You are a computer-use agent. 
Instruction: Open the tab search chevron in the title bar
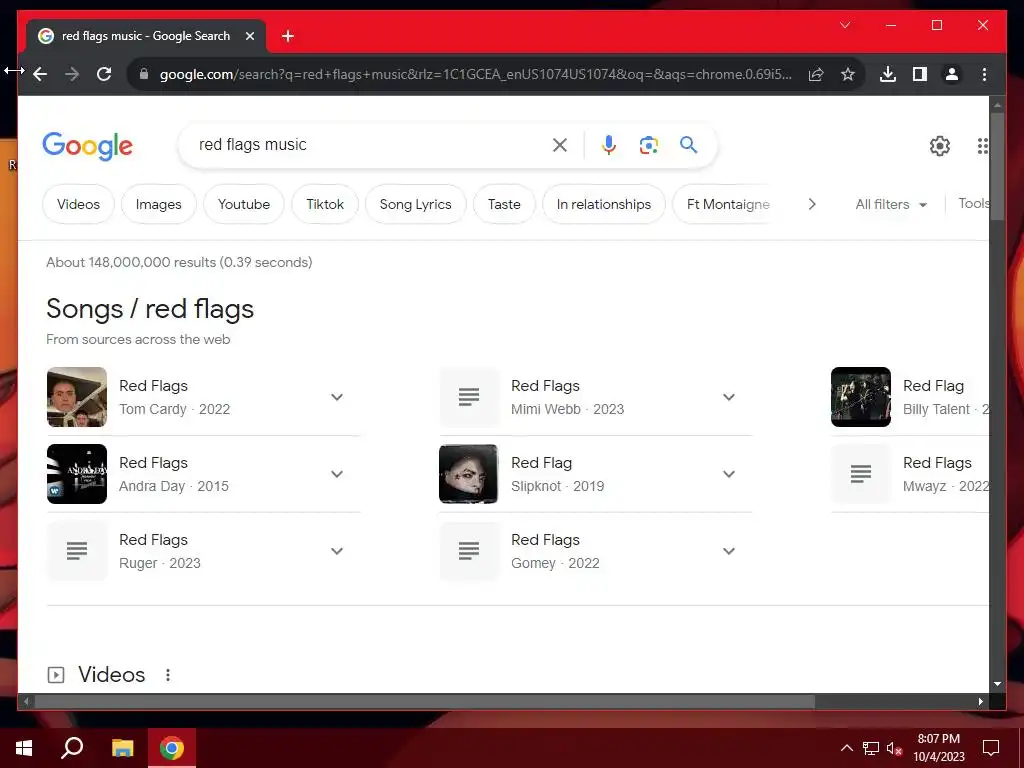point(845,25)
